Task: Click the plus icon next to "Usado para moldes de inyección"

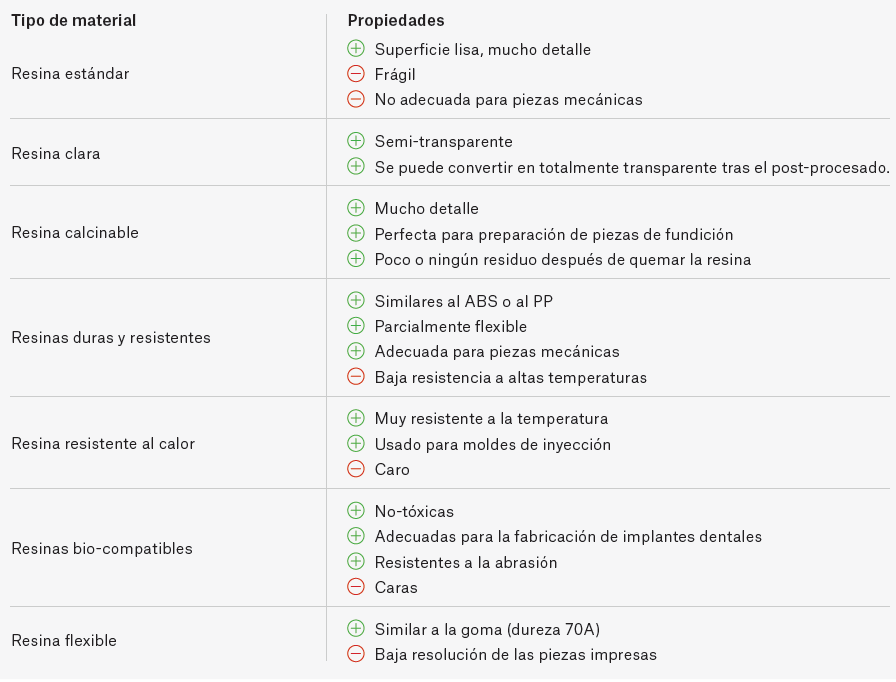Action: 355,444
